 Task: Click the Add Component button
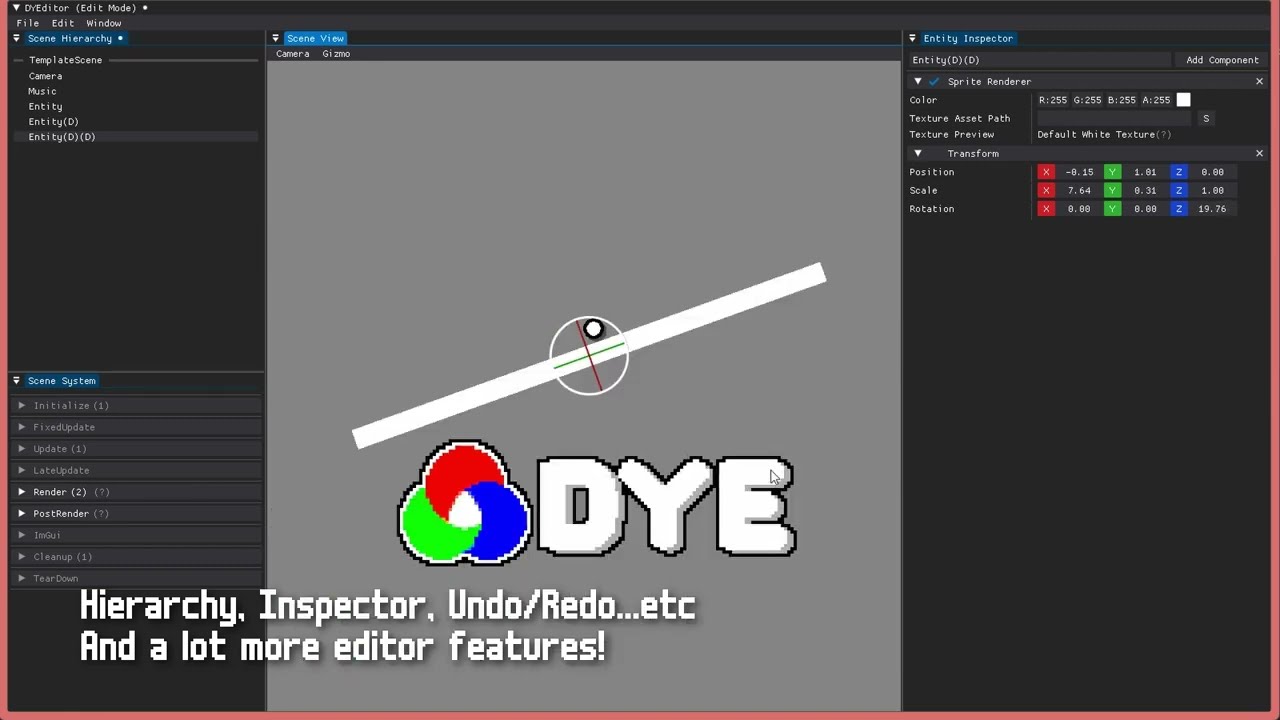(1222, 60)
